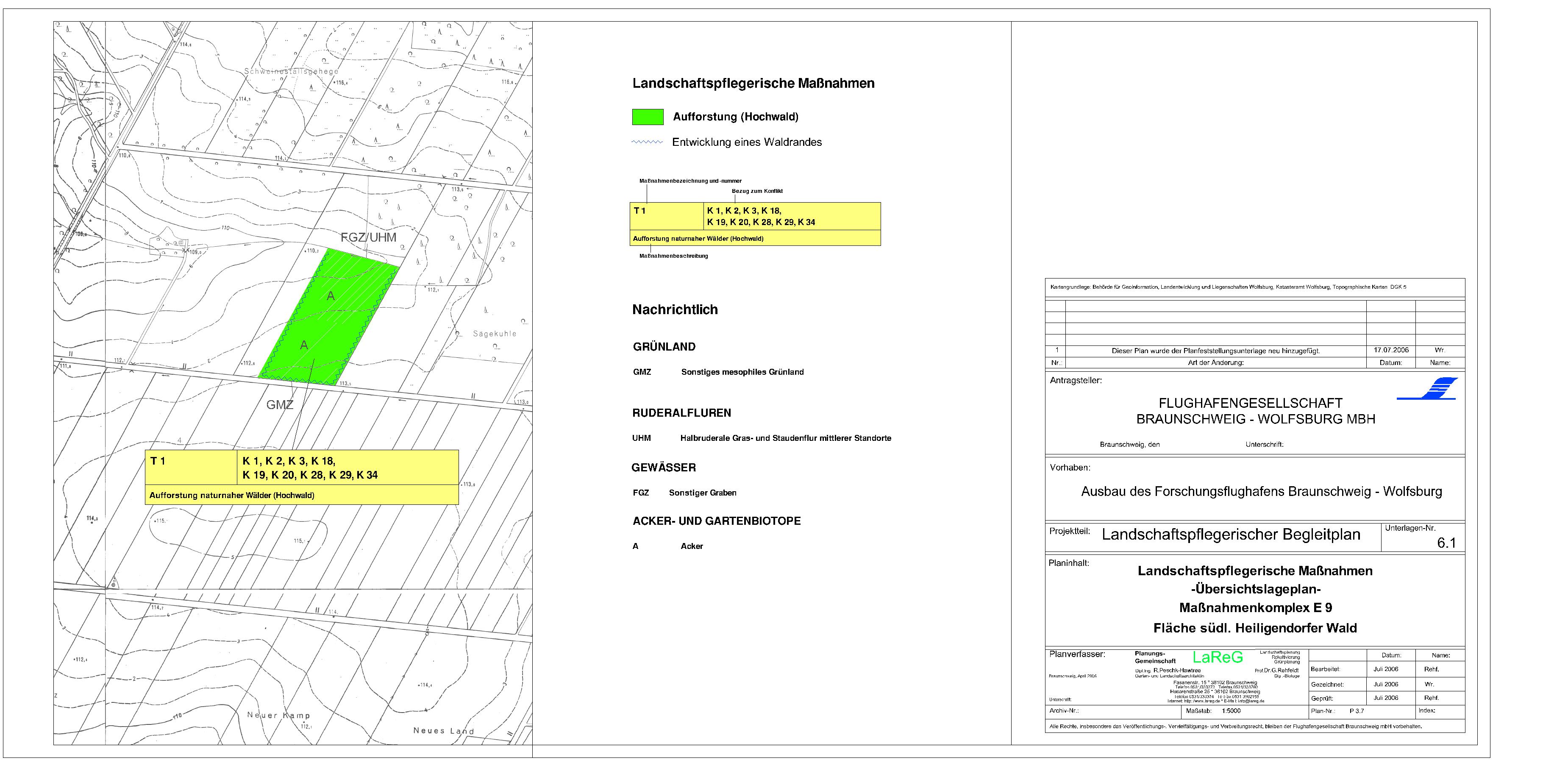Click the 'Art der Änderung:' column header

point(1215,362)
